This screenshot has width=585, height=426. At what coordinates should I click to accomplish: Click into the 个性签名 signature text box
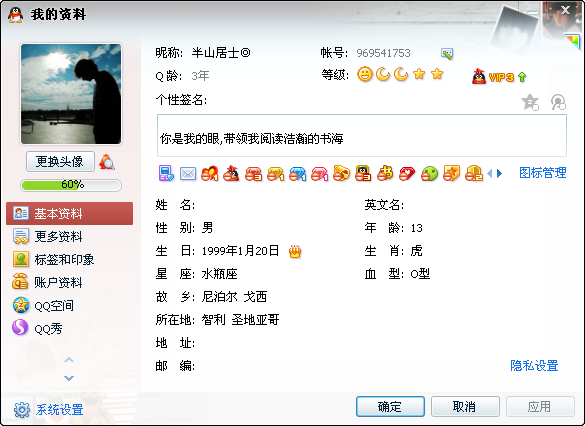[x=362, y=135]
